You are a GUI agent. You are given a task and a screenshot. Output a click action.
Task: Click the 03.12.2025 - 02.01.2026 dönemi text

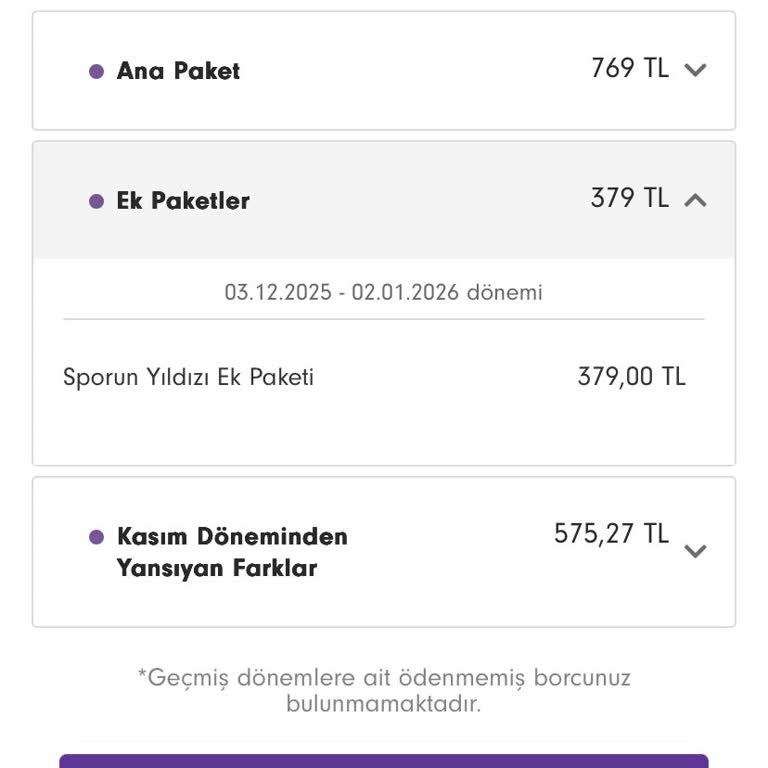(383, 293)
